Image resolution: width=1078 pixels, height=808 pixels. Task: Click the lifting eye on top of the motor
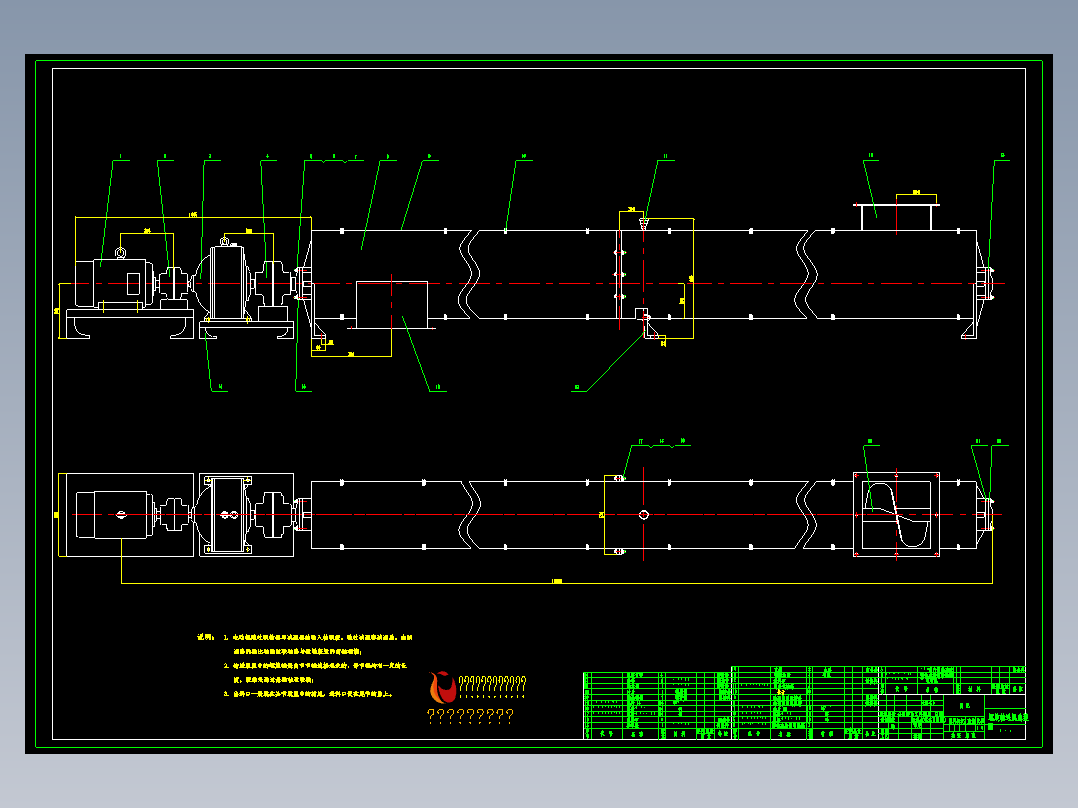coord(120,253)
